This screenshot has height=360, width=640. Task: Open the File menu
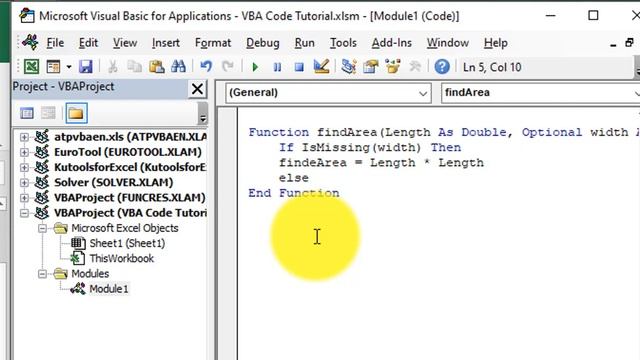55,43
